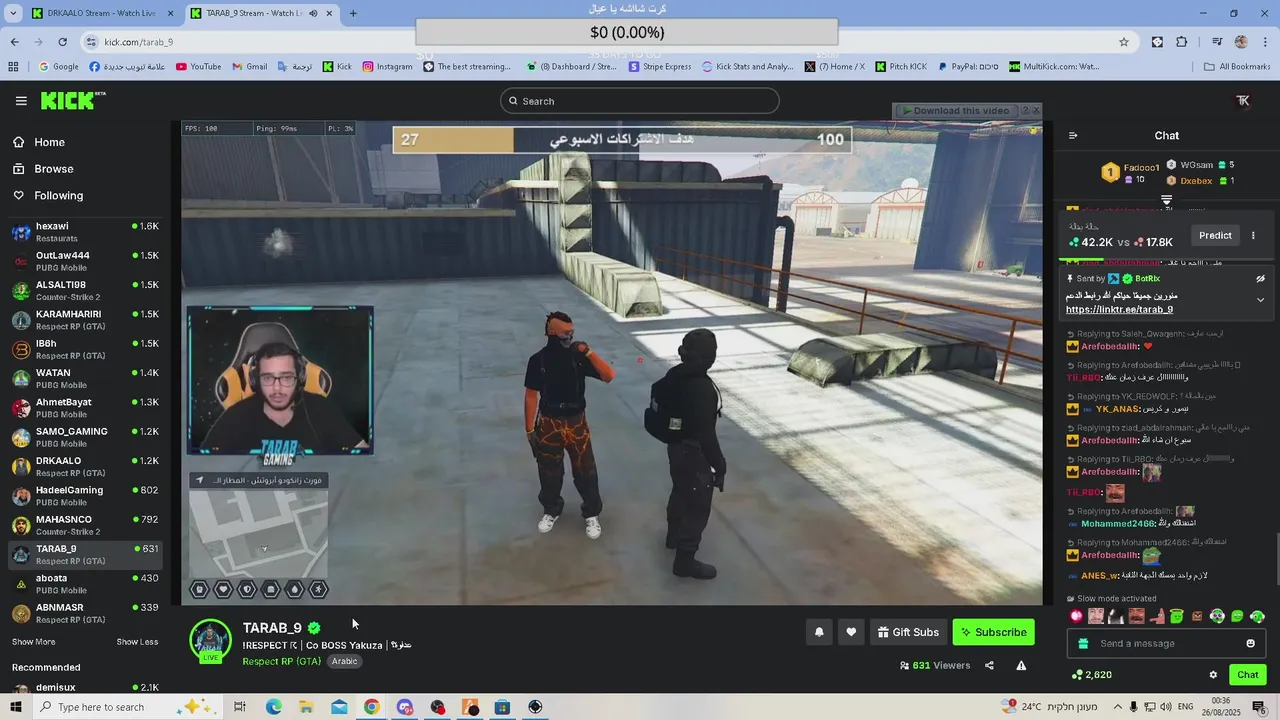
Task: Follow channel using the heart icon
Action: [851, 632]
